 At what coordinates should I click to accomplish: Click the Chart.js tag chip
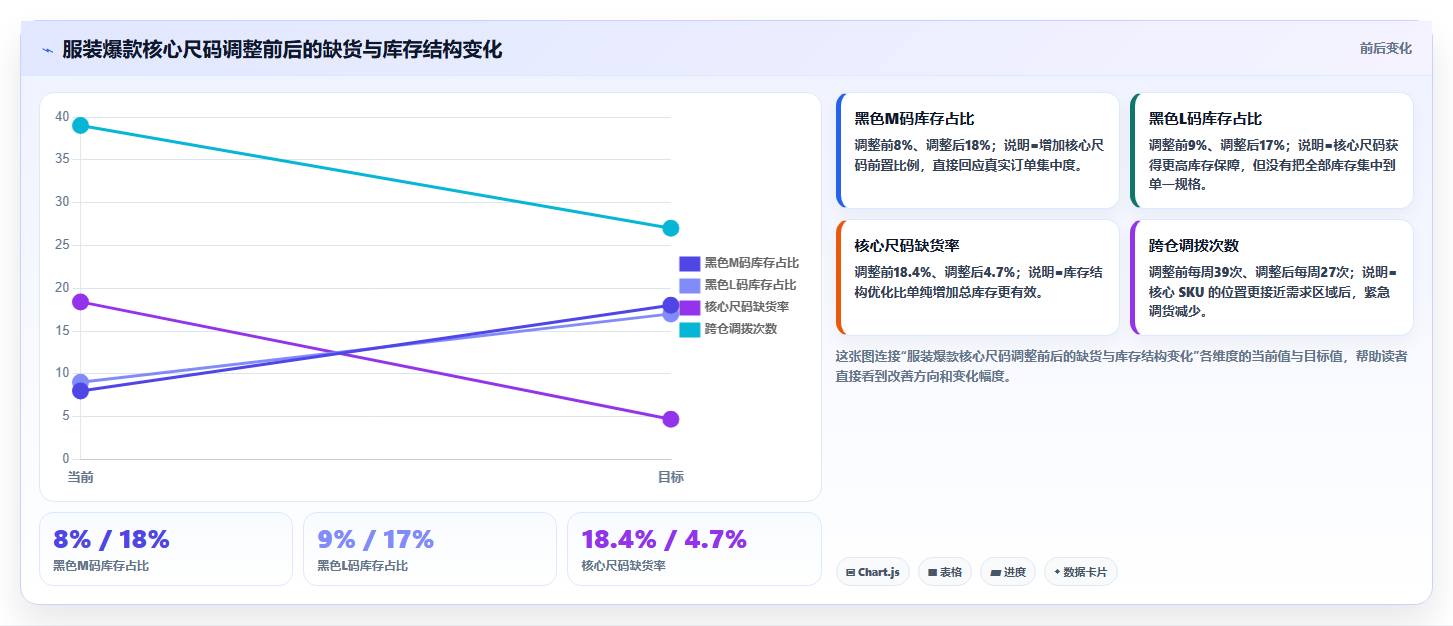pyautogui.click(x=872, y=572)
